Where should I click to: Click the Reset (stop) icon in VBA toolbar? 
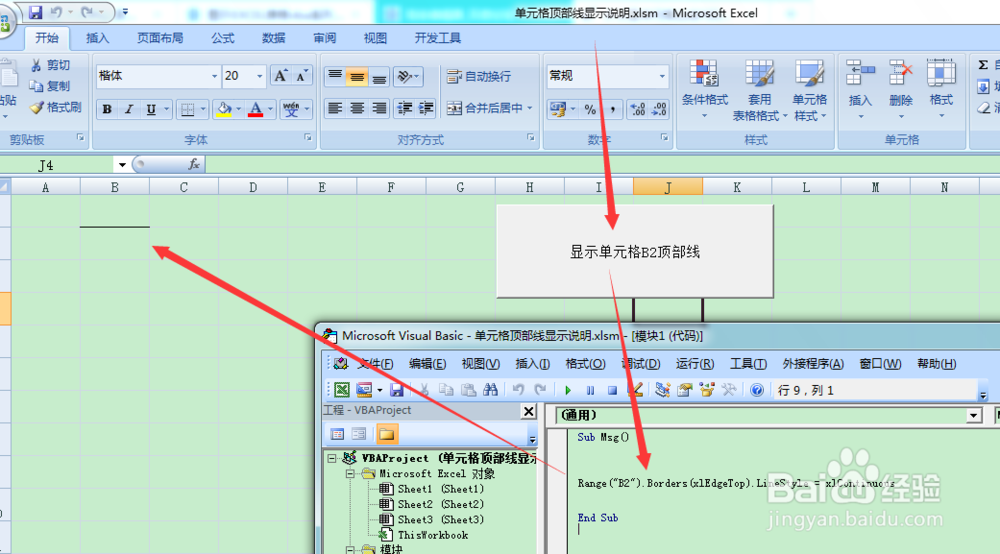tap(612, 390)
